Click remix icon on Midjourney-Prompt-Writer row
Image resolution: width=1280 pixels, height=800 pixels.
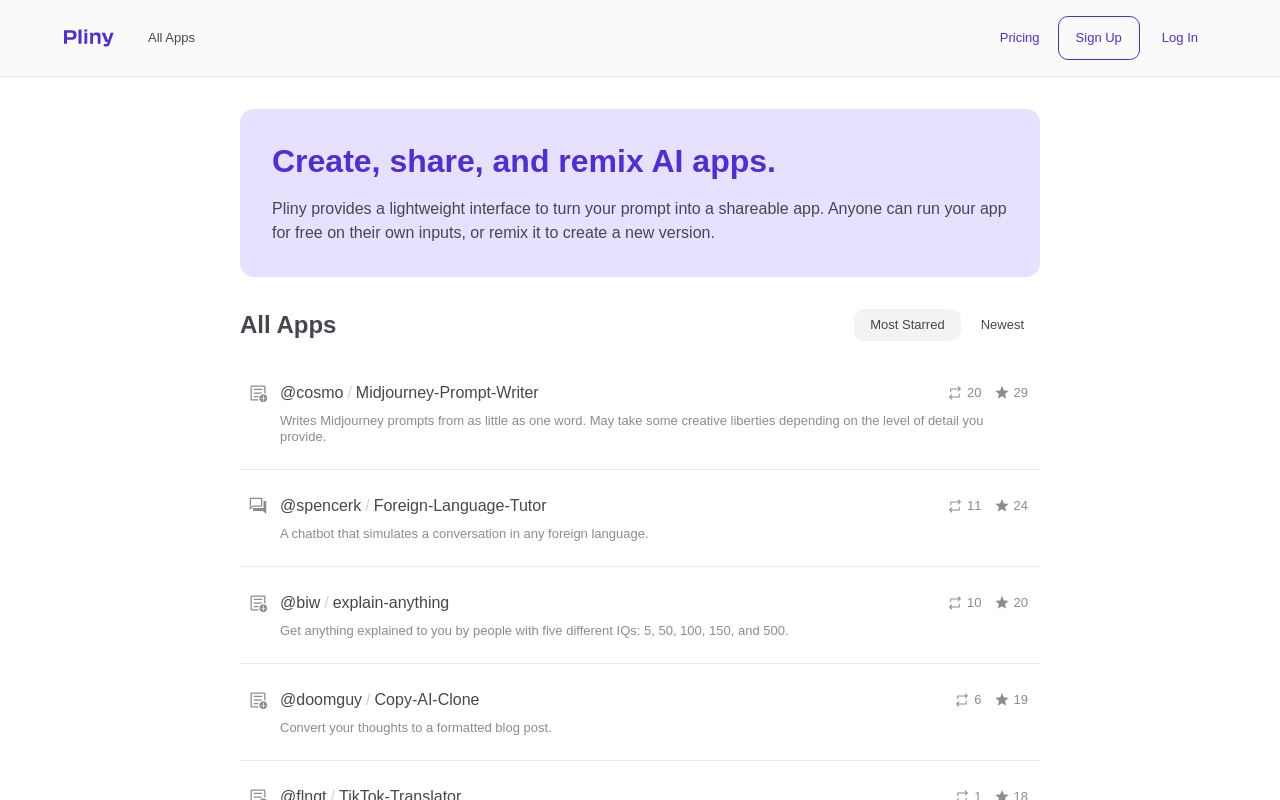[x=955, y=393]
